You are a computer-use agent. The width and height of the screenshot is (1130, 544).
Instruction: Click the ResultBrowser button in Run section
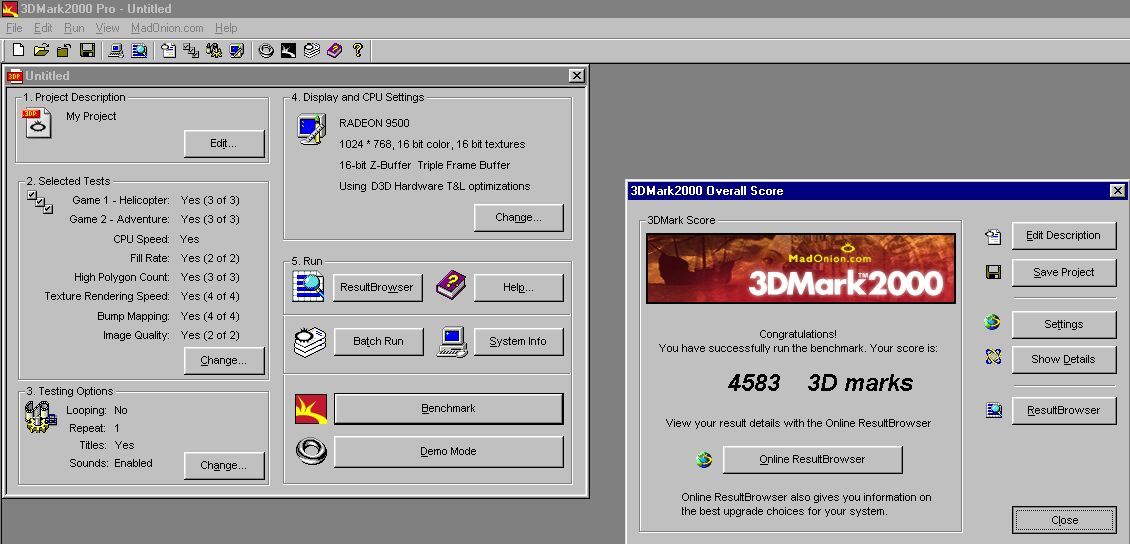378,287
